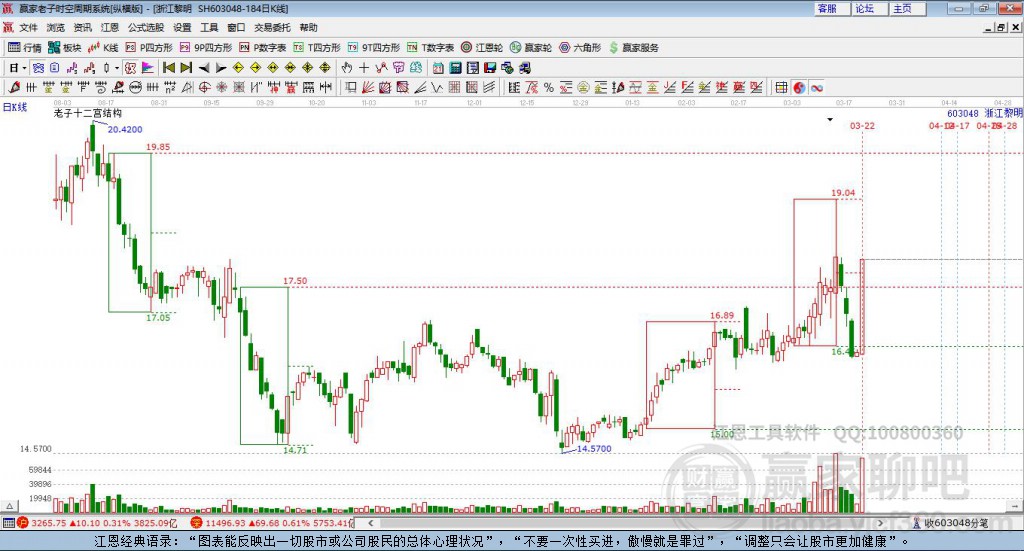Open the chart's small black dropdown triangle
This screenshot has height=551, width=1024.
pos(830,120)
